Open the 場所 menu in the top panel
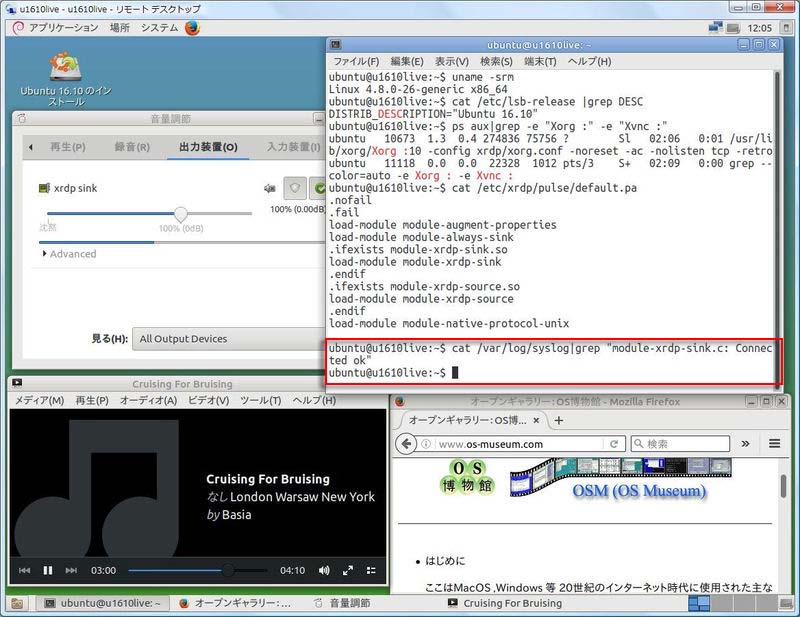800x617 pixels. (x=120, y=28)
